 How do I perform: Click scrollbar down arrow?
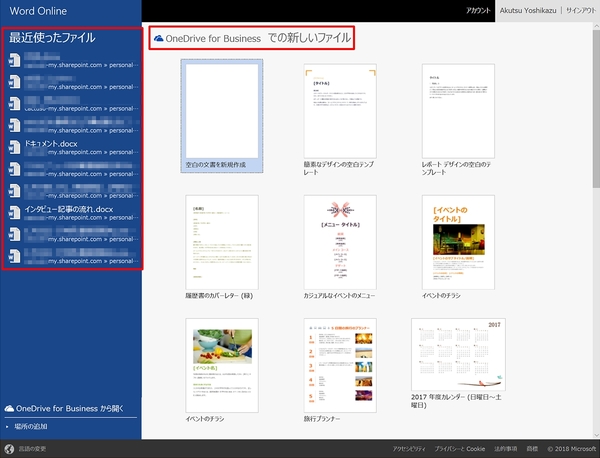point(596,435)
